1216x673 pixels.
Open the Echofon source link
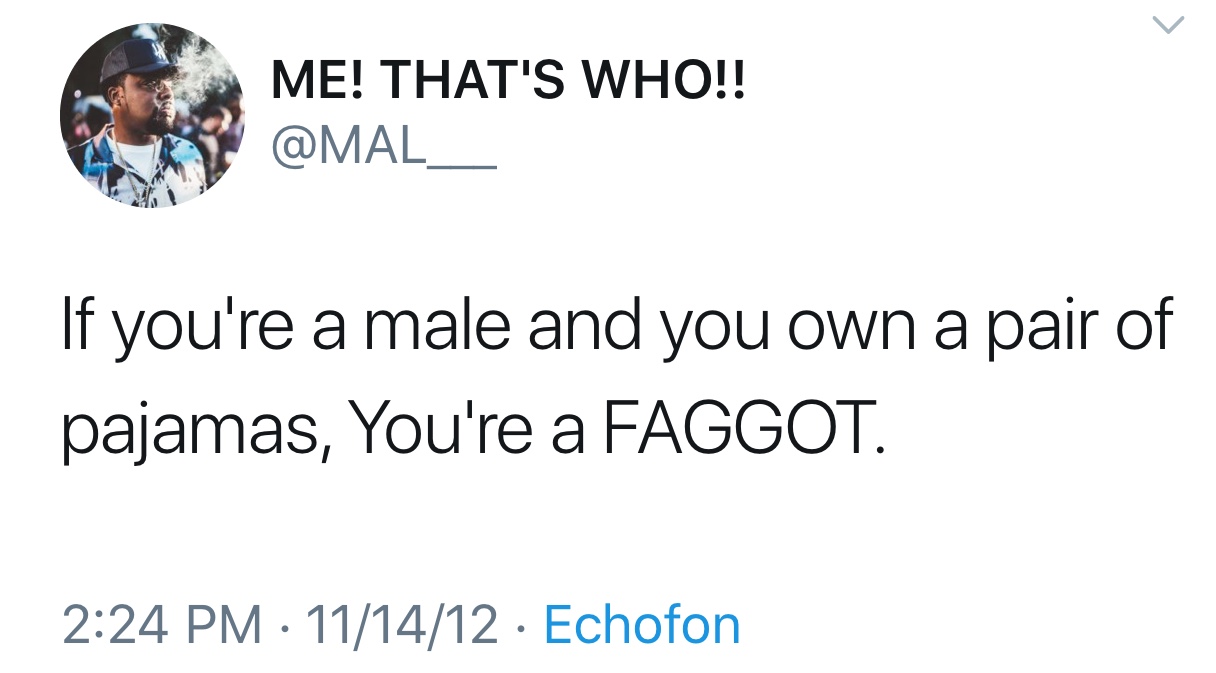click(641, 625)
